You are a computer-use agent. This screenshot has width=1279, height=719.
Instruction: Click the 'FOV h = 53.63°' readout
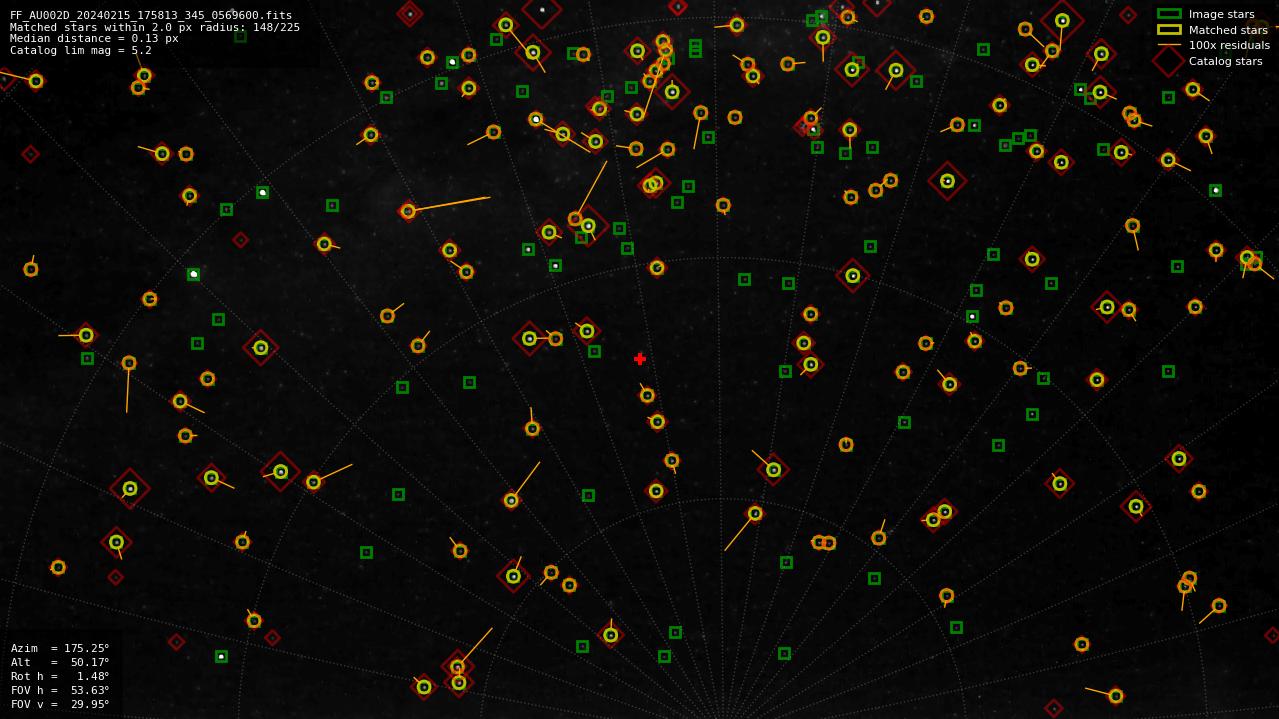(60, 690)
